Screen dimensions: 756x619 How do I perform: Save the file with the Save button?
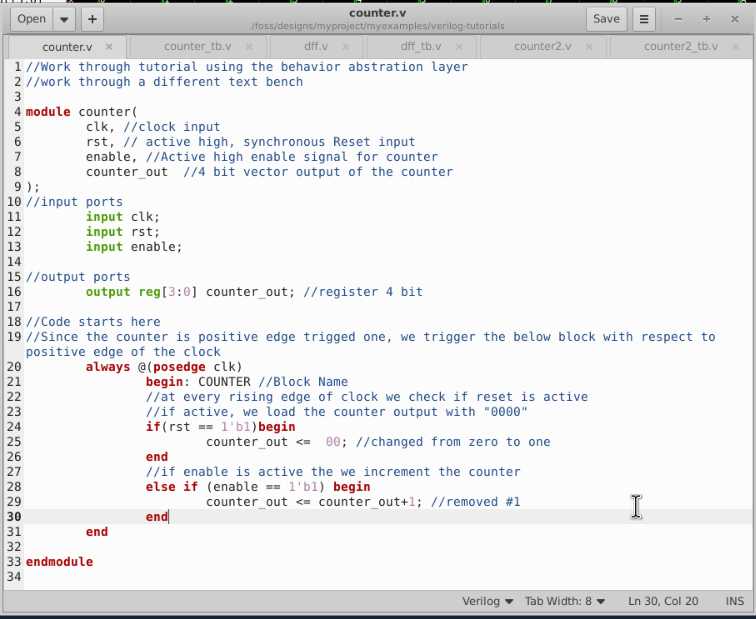pyautogui.click(x=606, y=19)
